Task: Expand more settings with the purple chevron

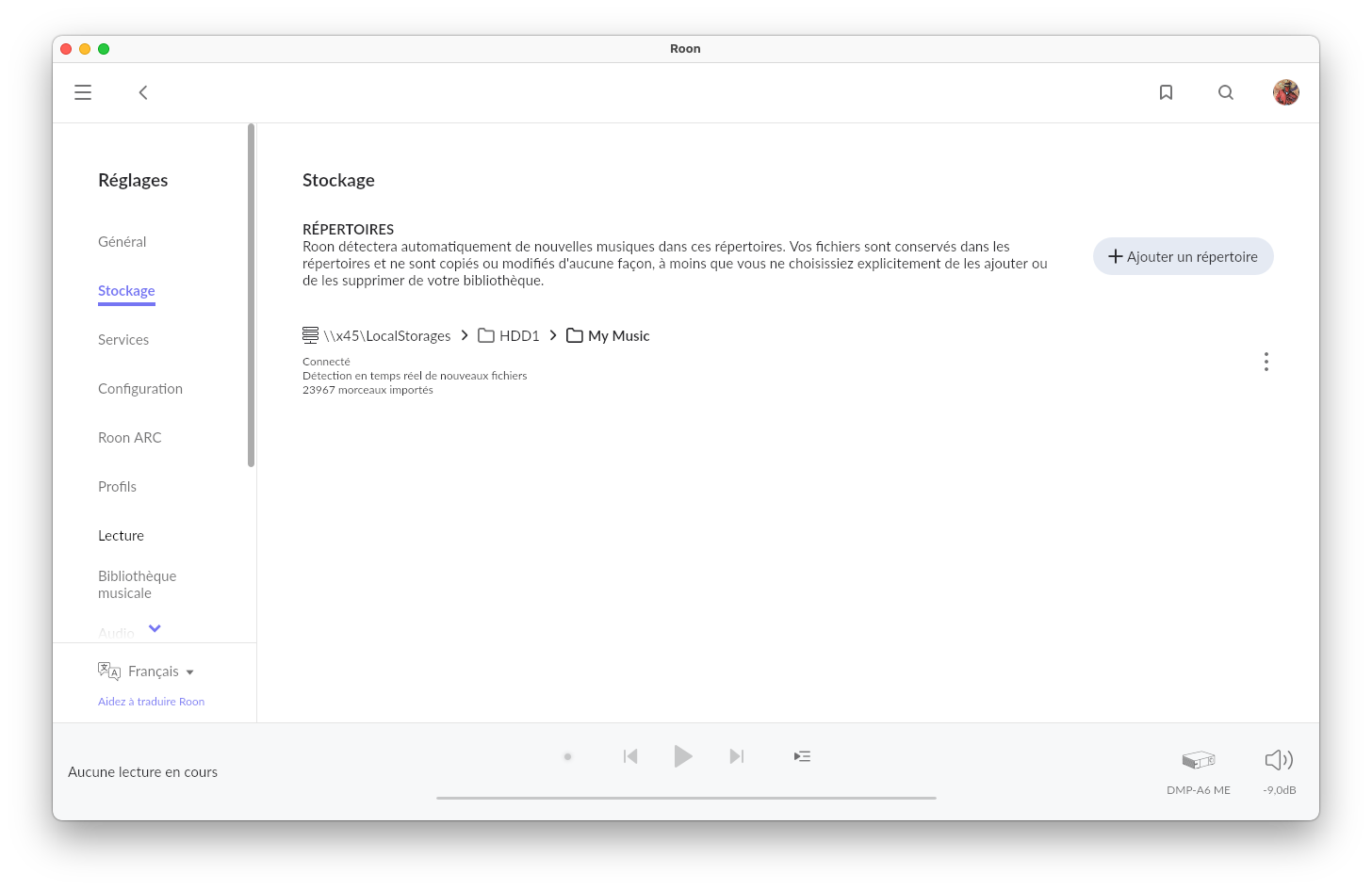Action: [x=155, y=628]
